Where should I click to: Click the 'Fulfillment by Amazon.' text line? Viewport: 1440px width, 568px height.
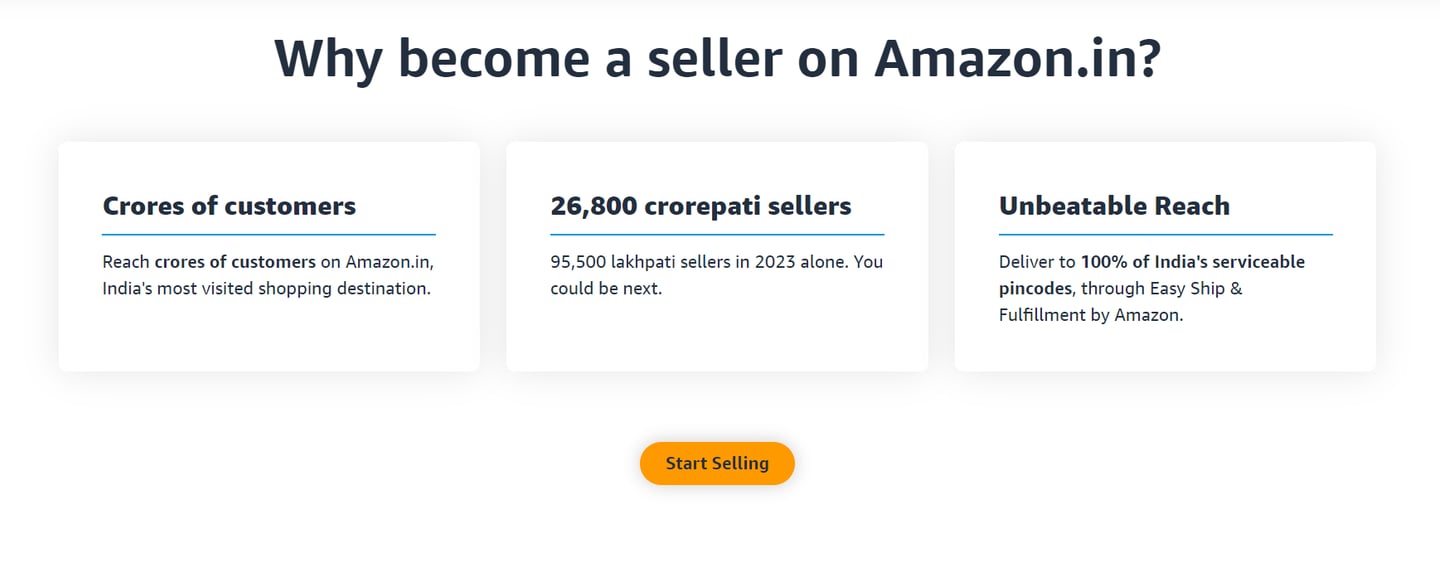point(1090,315)
